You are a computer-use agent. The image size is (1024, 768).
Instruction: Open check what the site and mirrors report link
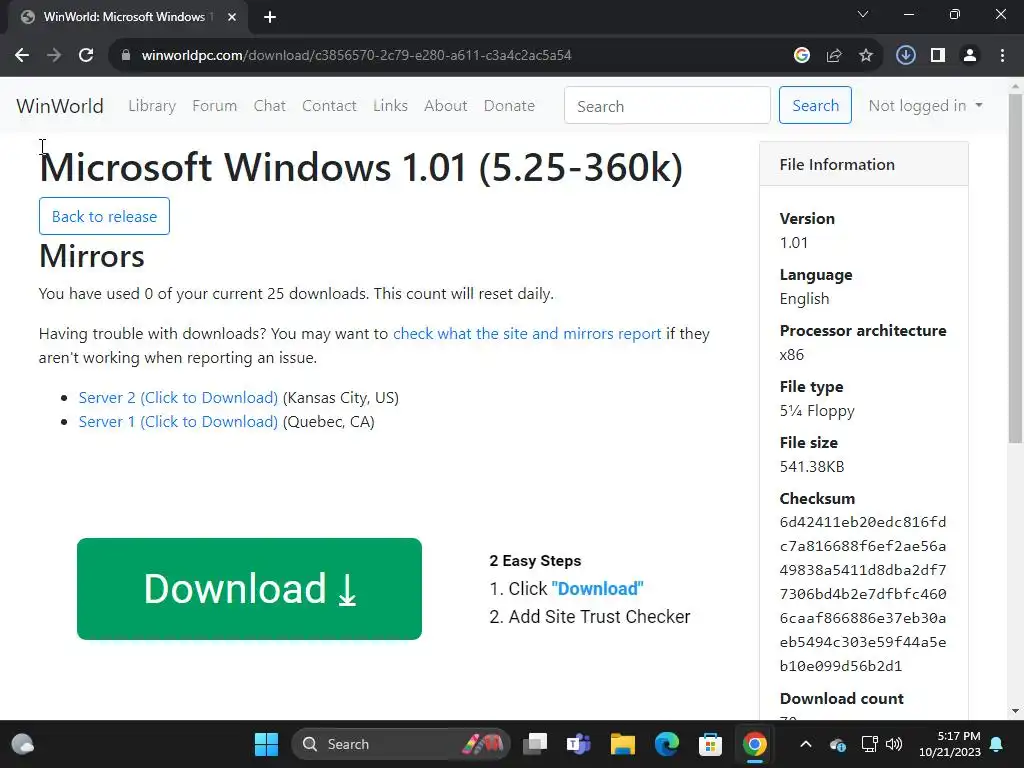coord(527,334)
